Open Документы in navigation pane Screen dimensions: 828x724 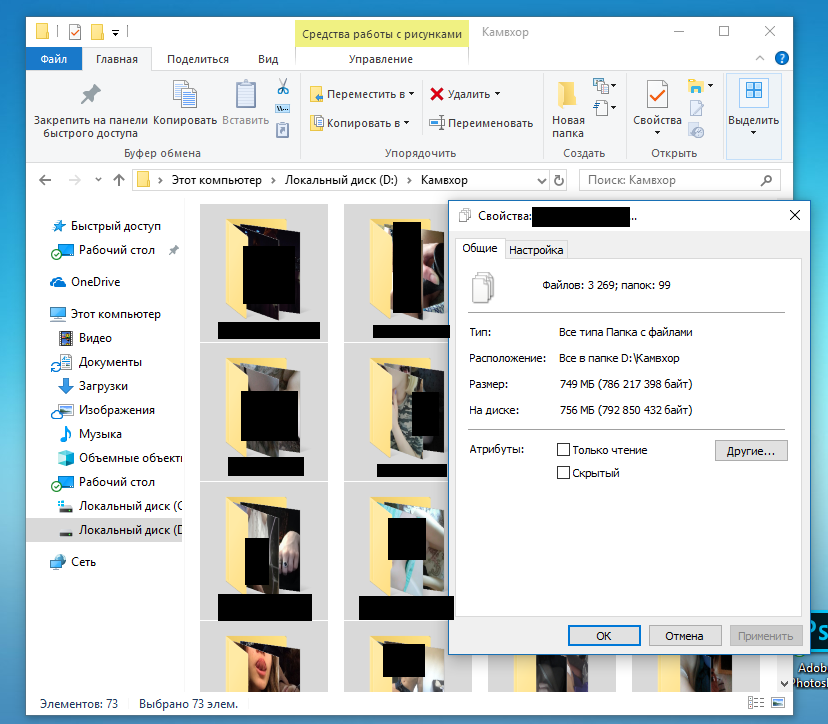point(110,362)
